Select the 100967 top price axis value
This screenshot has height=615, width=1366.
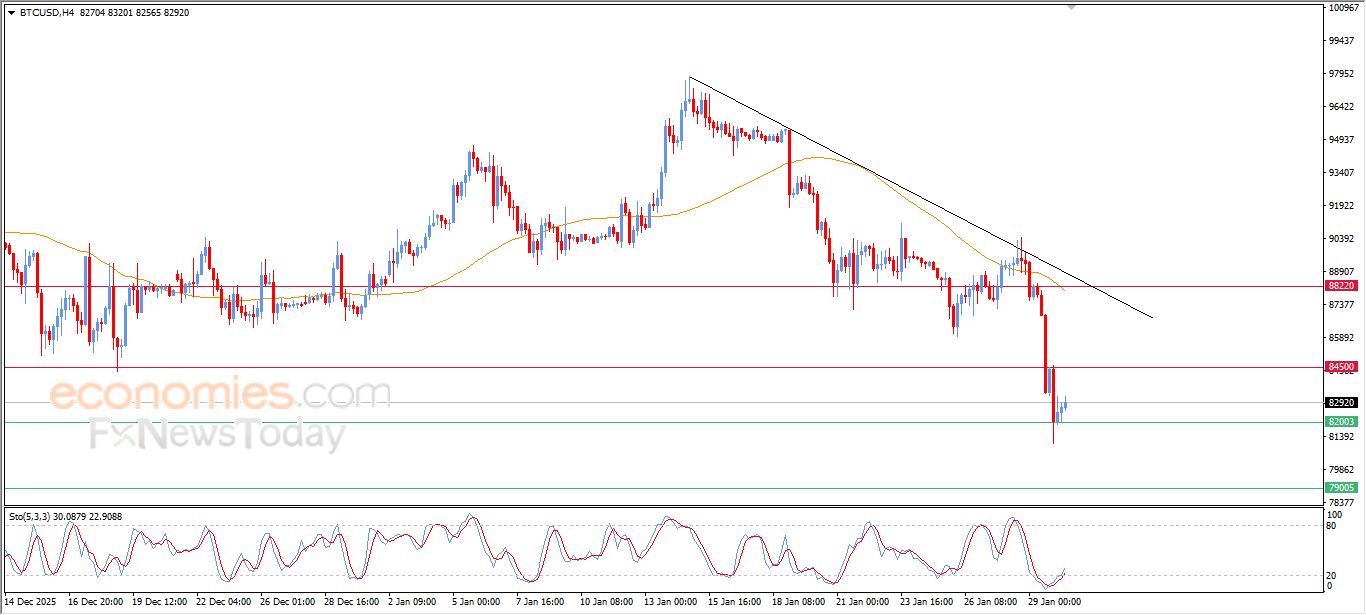pyautogui.click(x=1344, y=8)
